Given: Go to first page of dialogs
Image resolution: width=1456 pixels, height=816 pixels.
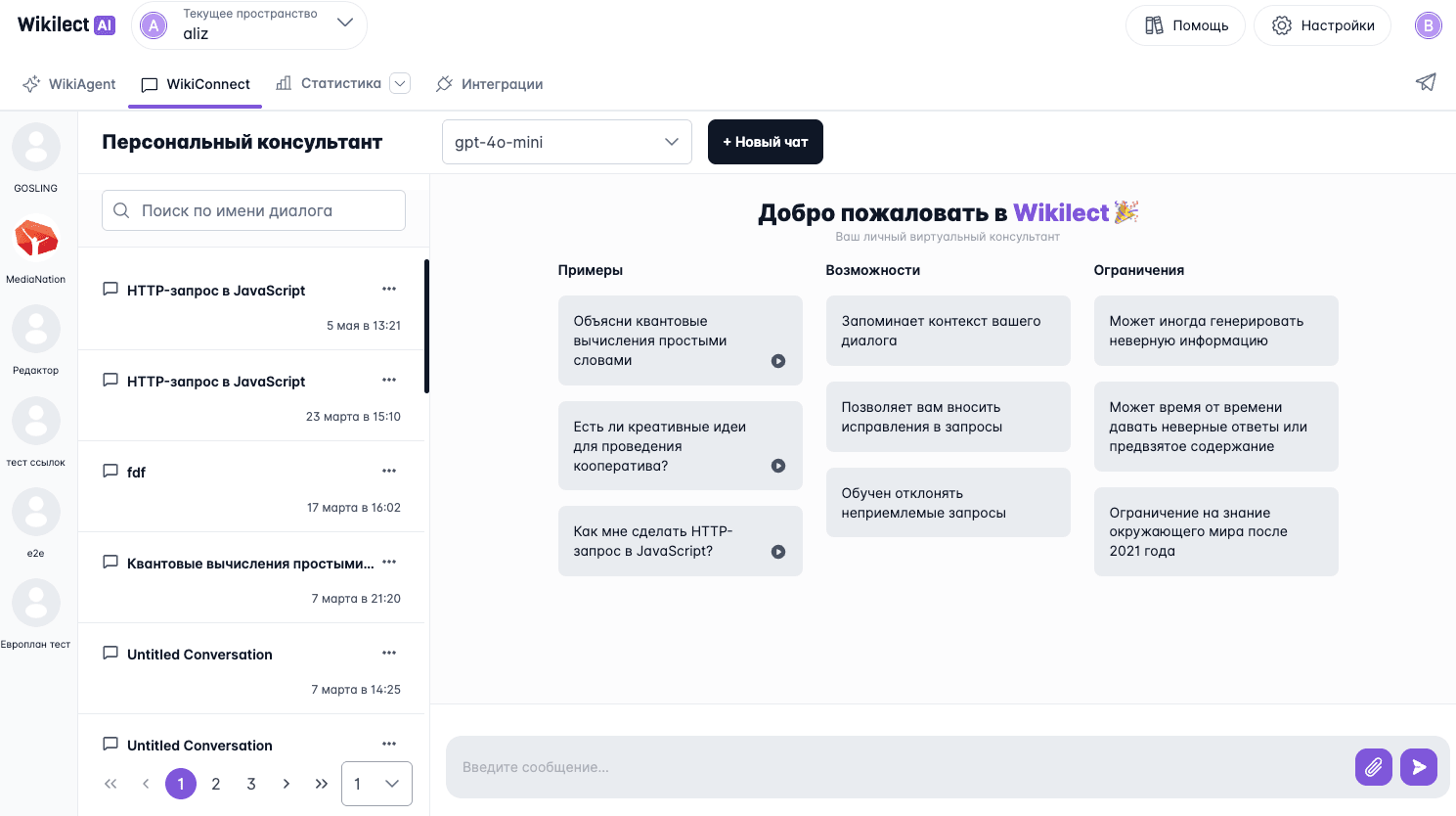Looking at the screenshot, I should tap(110, 784).
